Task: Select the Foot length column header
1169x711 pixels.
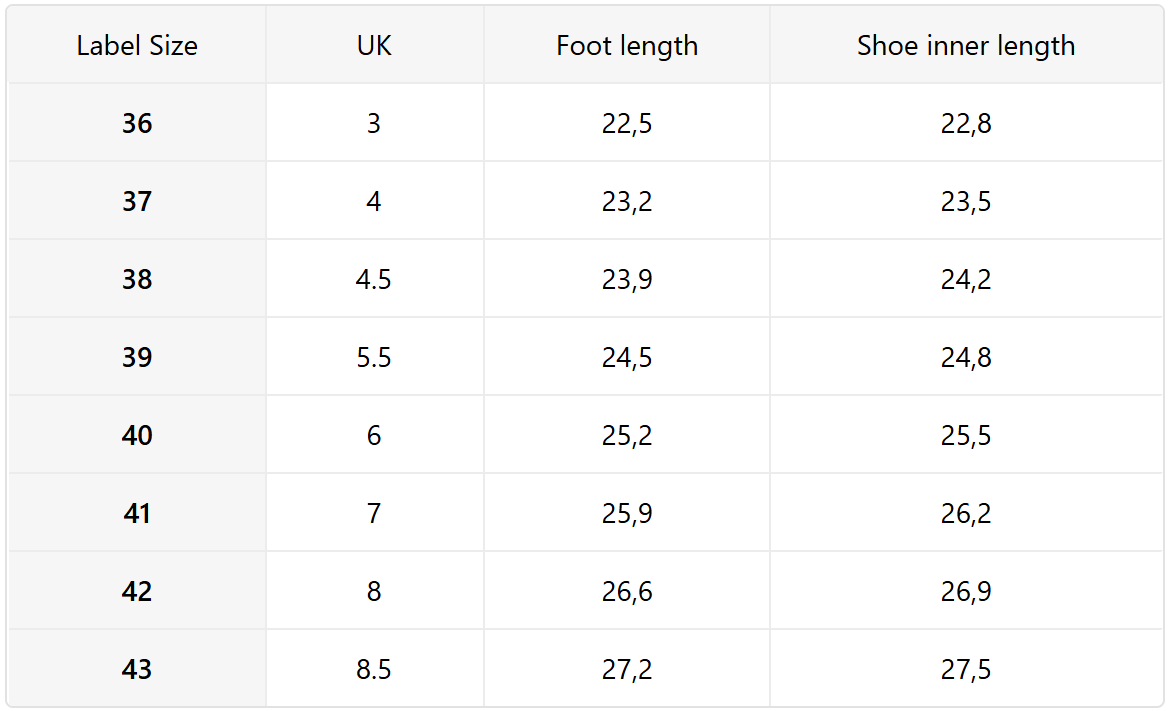Action: coord(627,46)
